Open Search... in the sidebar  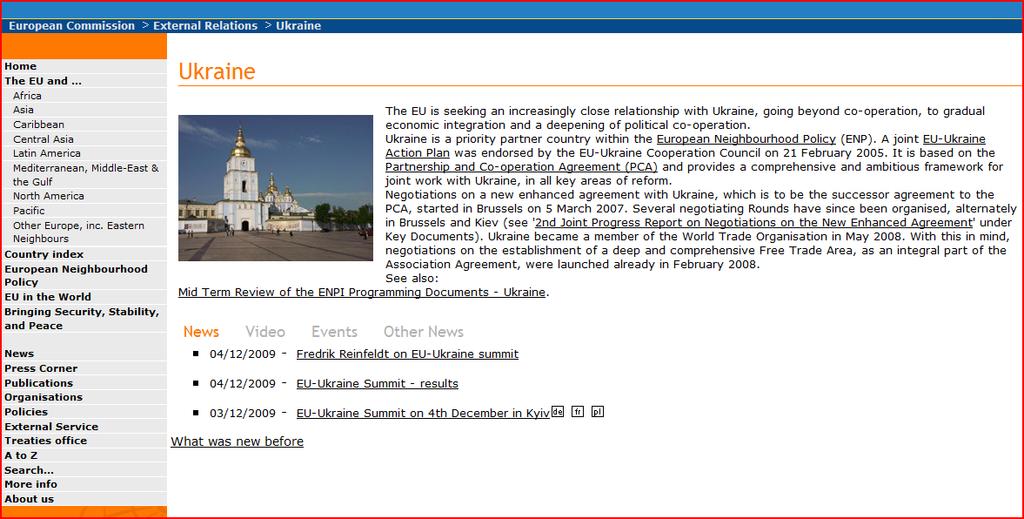pyautogui.click(x=29, y=470)
